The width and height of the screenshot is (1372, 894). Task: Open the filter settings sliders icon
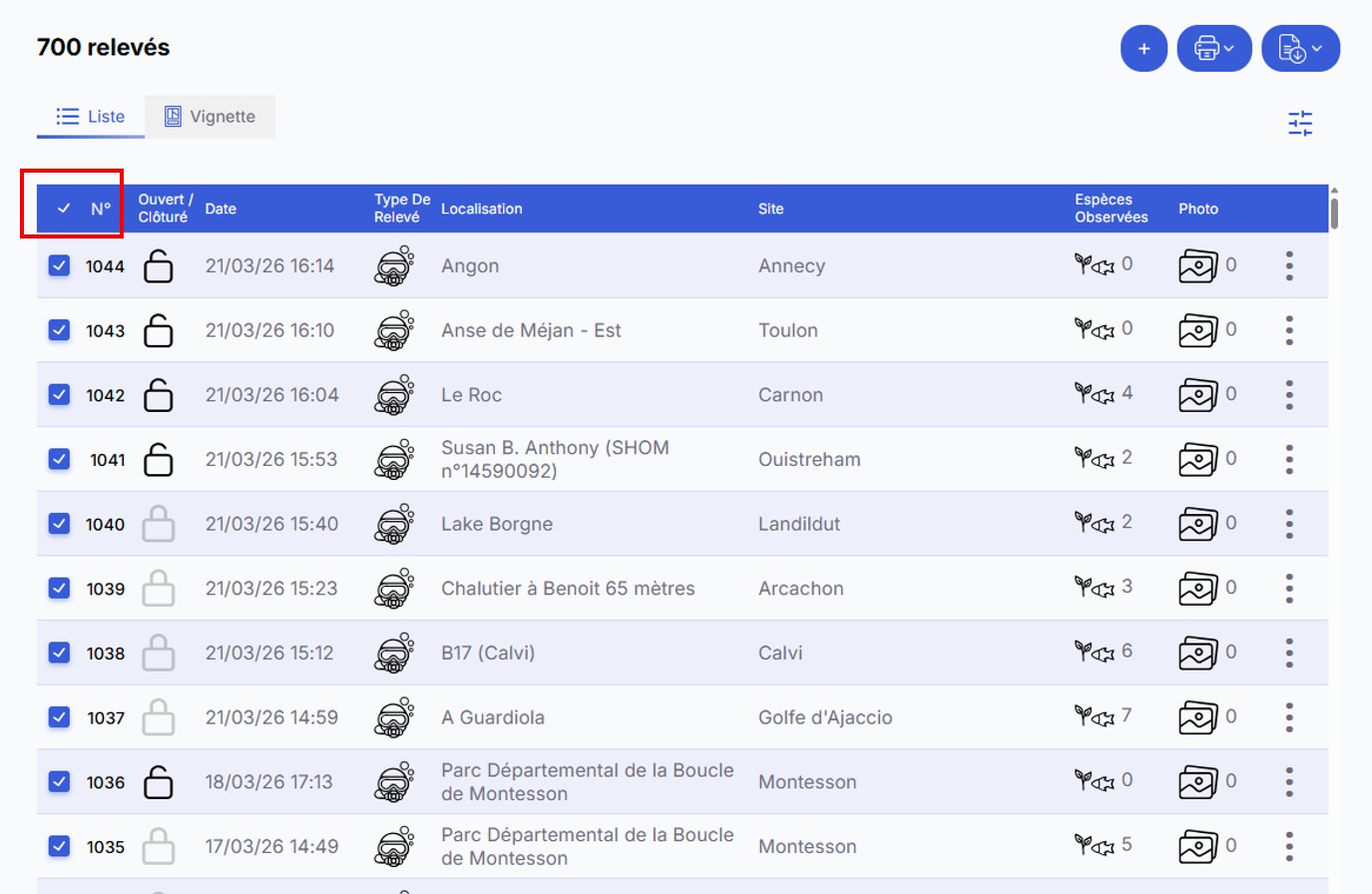point(1299,124)
